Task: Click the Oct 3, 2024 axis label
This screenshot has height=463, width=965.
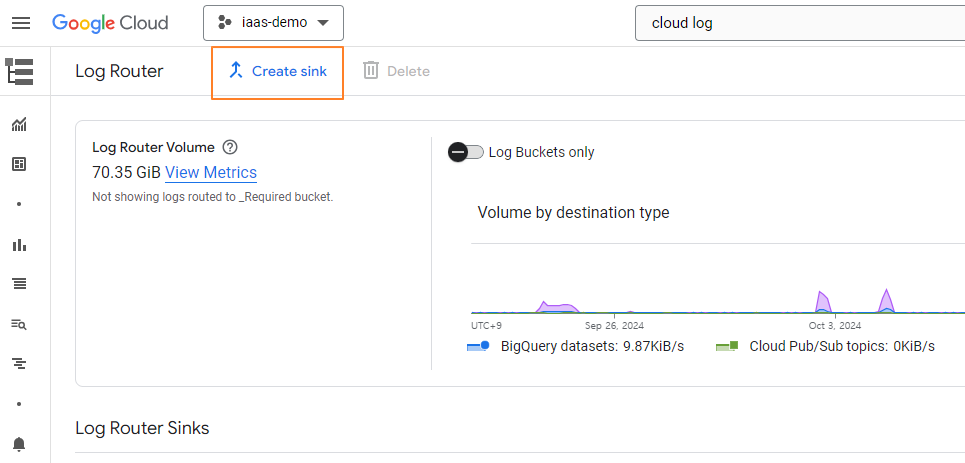Action: coord(835,326)
